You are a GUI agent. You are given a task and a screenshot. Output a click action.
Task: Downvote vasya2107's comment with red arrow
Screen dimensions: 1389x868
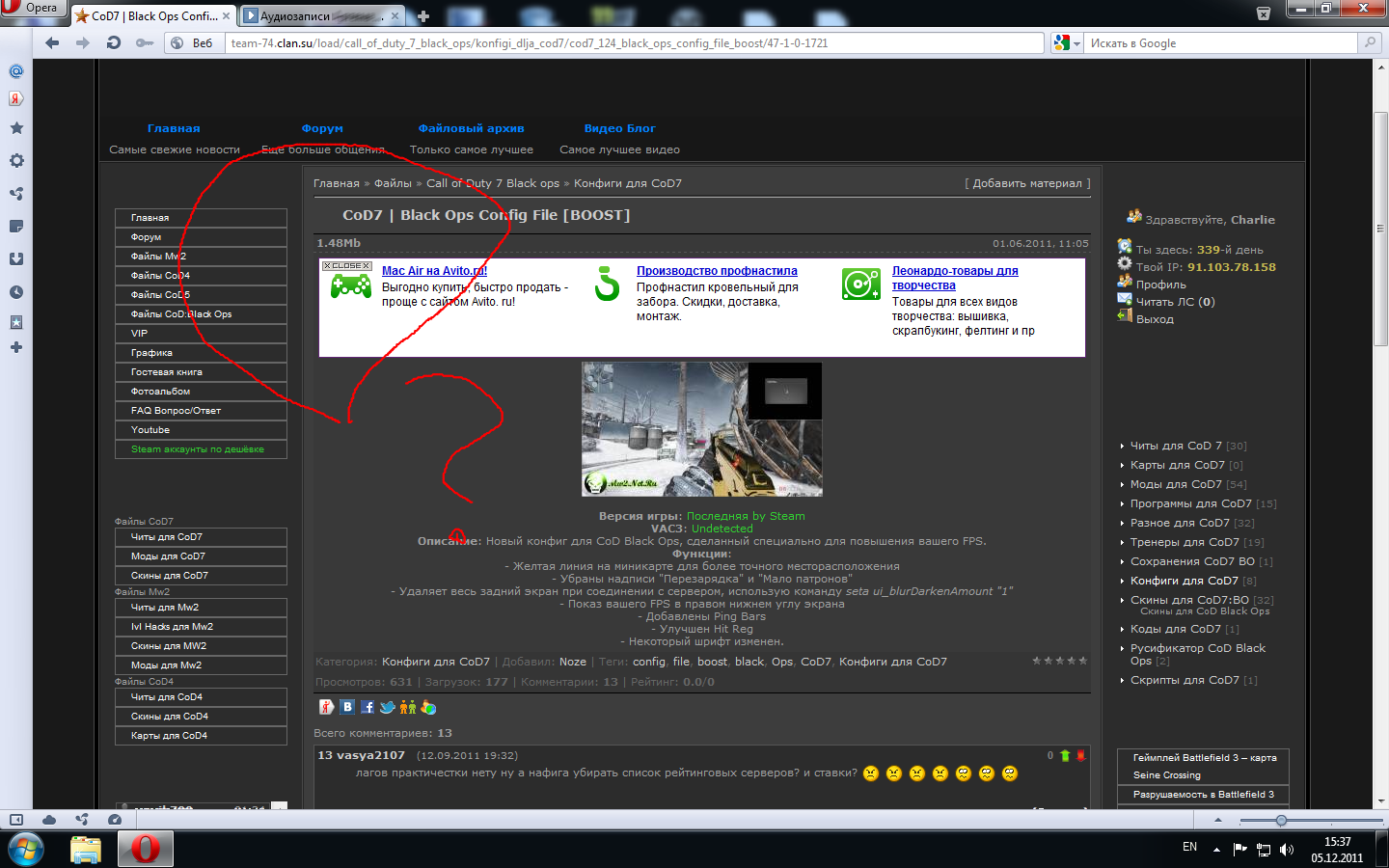pyautogui.click(x=1080, y=756)
